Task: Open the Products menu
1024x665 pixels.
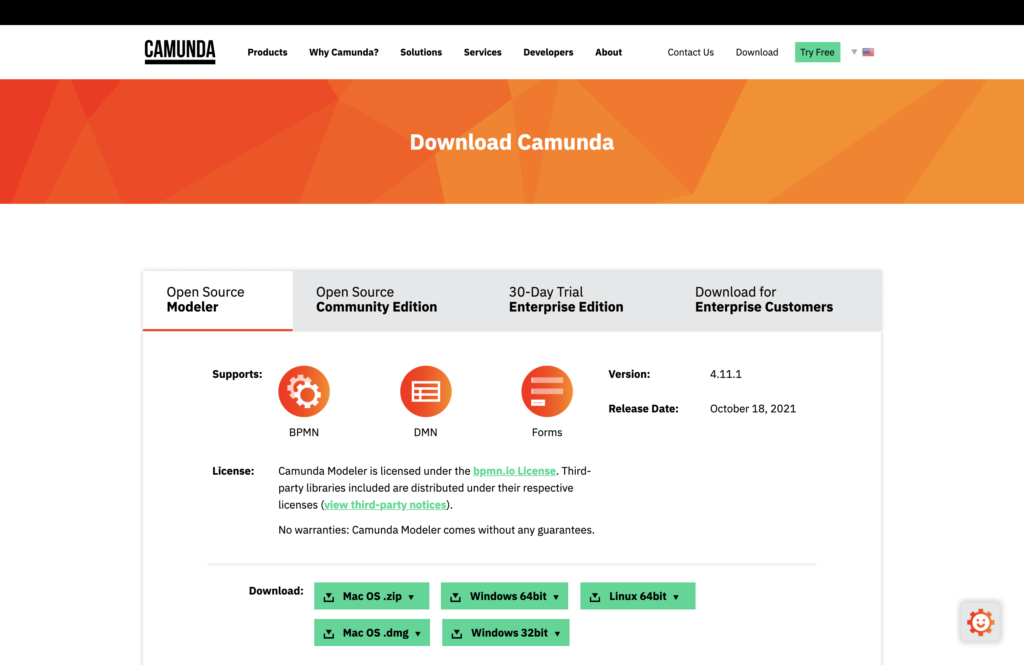Action: [267, 52]
